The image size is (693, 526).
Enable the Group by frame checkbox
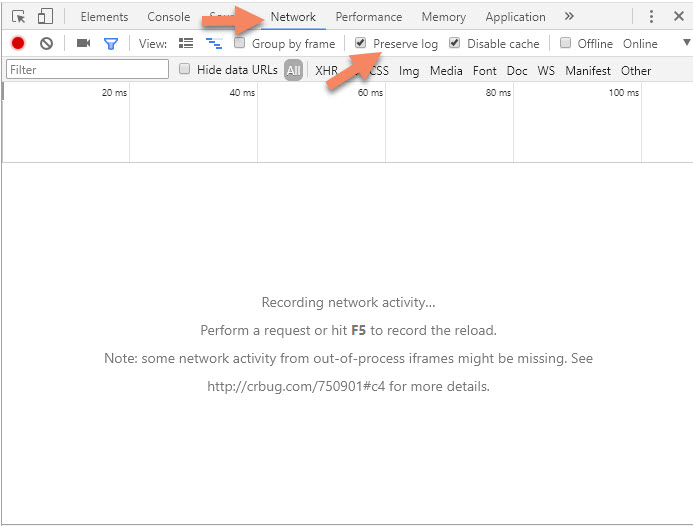(240, 43)
